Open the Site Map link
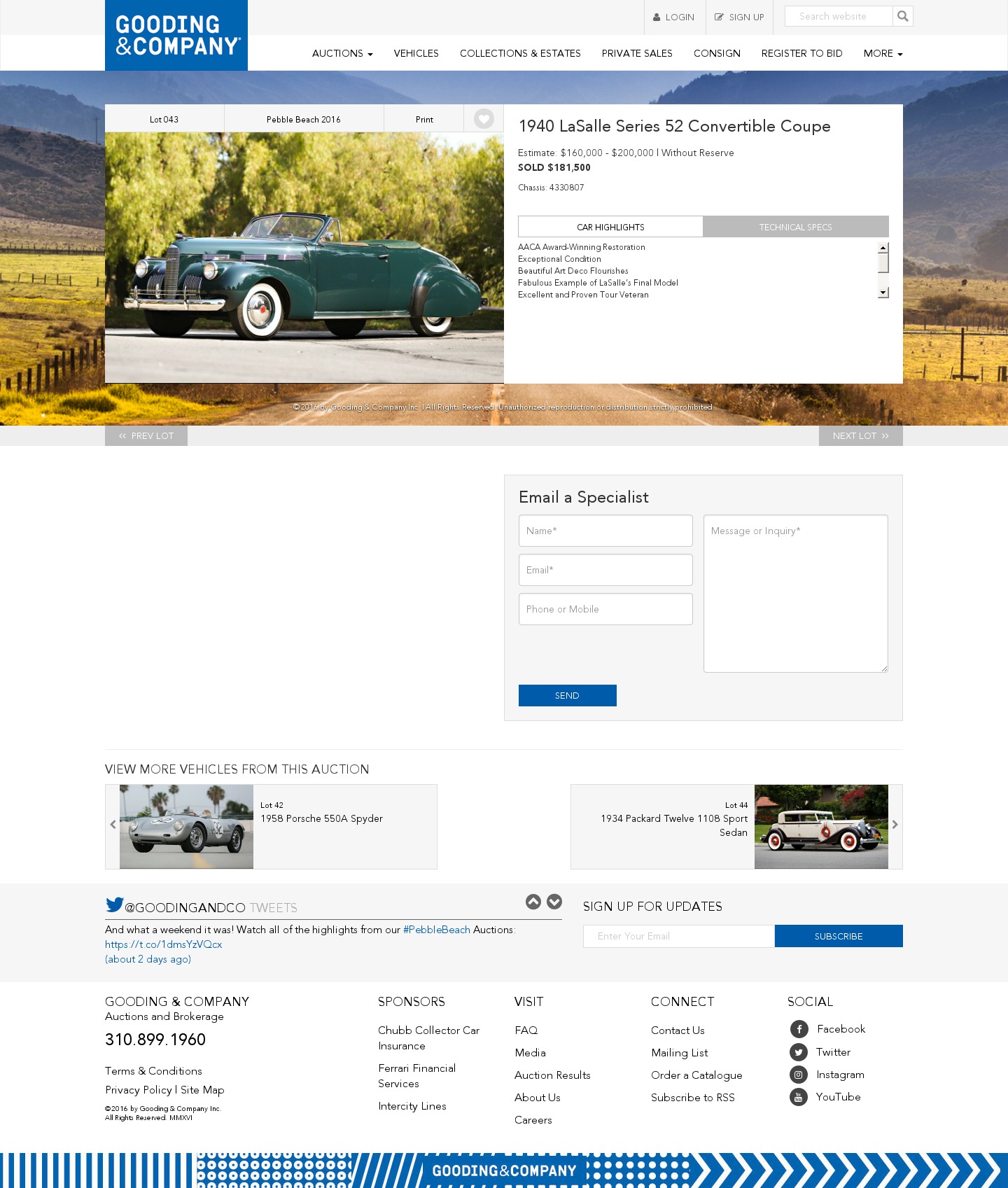The width and height of the screenshot is (1008, 1188). (202, 1090)
